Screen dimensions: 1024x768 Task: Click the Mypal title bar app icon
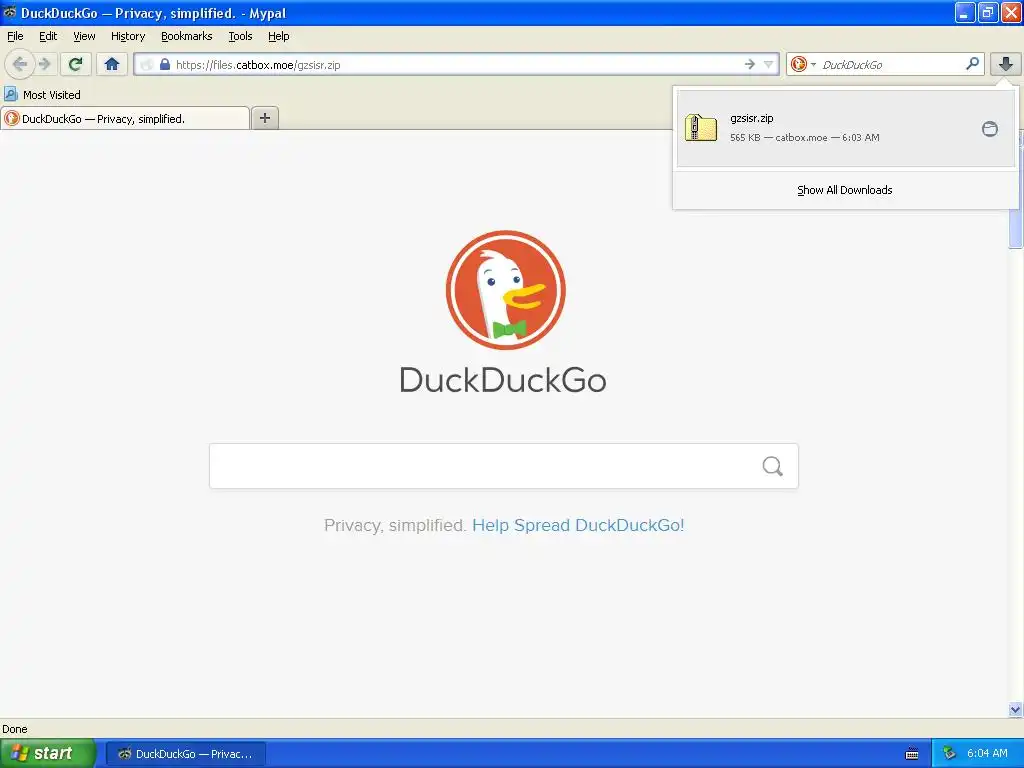pyautogui.click(x=9, y=12)
